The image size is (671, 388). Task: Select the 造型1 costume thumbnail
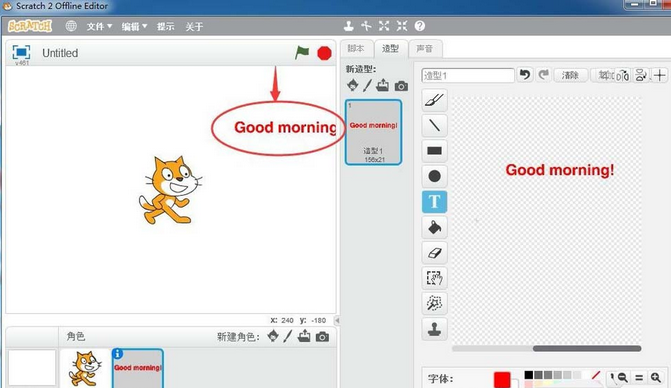373,132
